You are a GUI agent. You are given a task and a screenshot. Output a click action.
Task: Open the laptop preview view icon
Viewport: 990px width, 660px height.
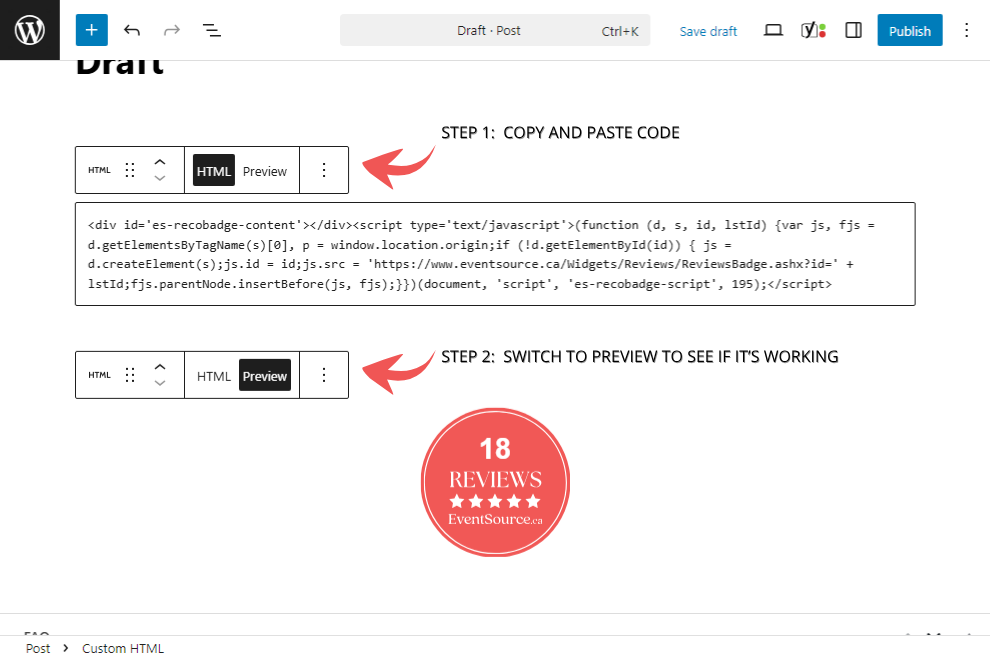coord(773,30)
